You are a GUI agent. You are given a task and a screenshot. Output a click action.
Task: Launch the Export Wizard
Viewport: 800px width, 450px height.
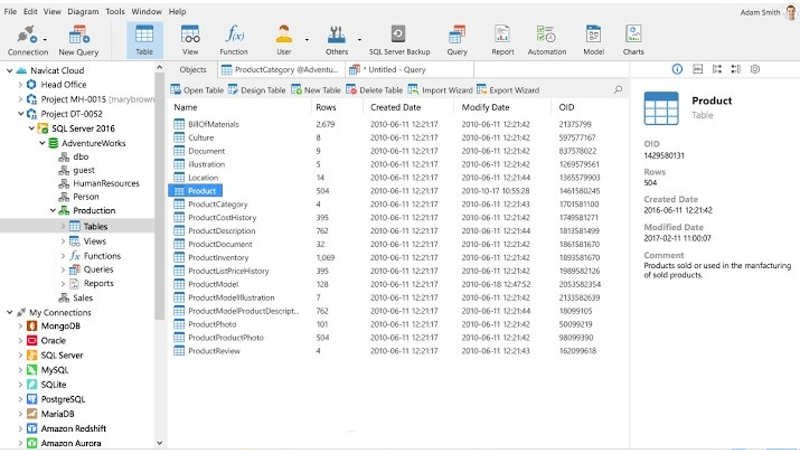508,90
